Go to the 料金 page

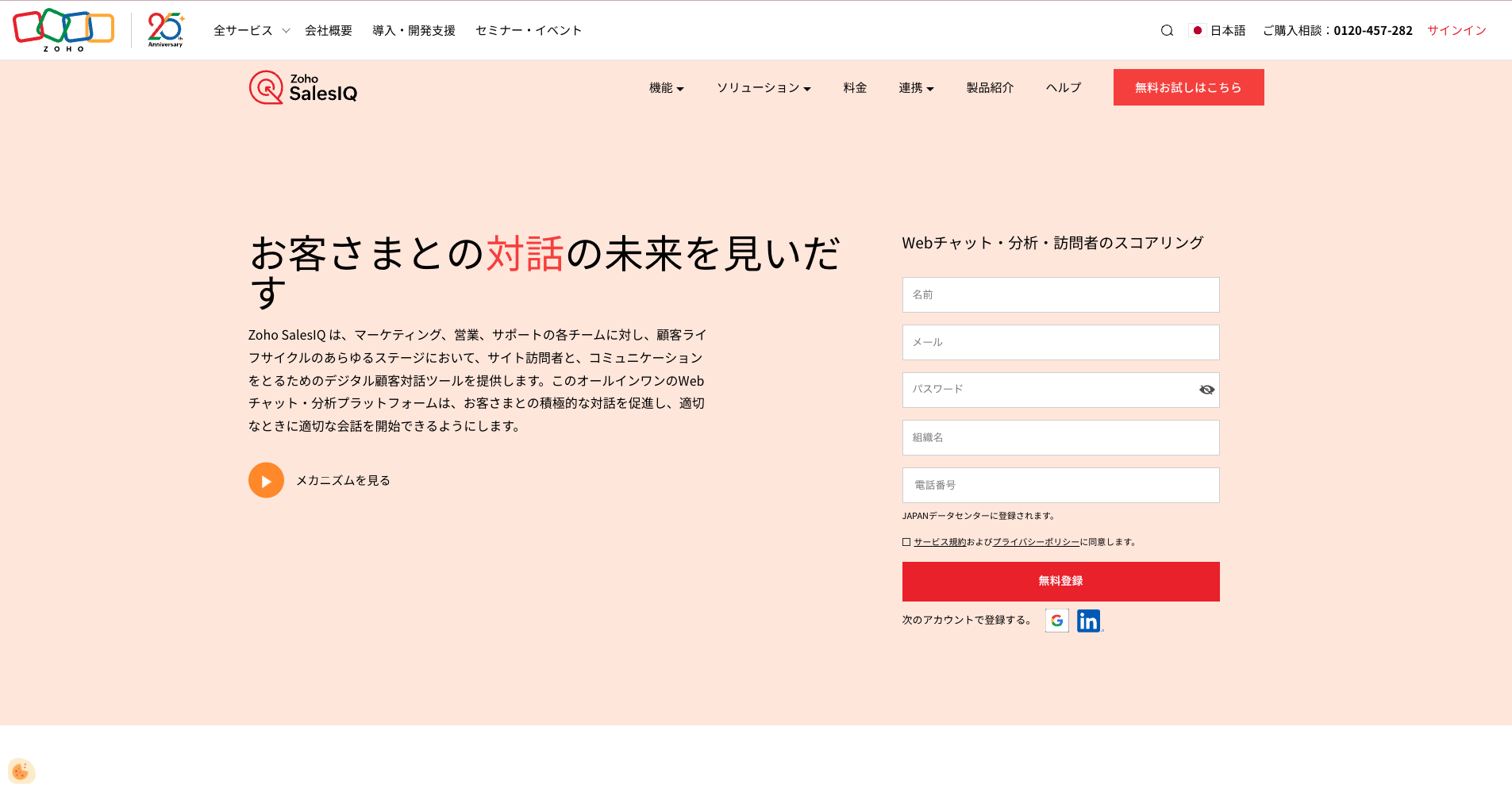tap(855, 88)
